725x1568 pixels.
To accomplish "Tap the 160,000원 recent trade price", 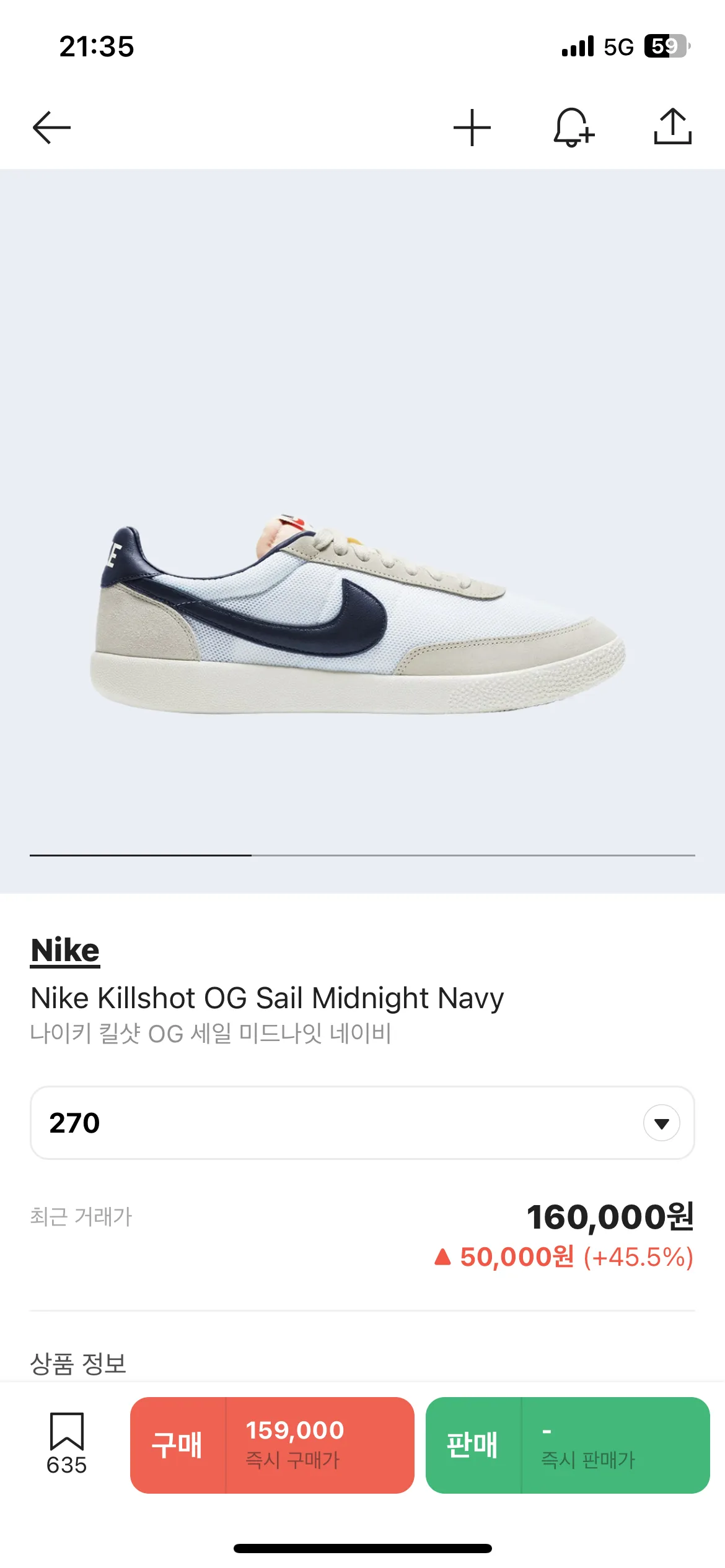I will [610, 1216].
